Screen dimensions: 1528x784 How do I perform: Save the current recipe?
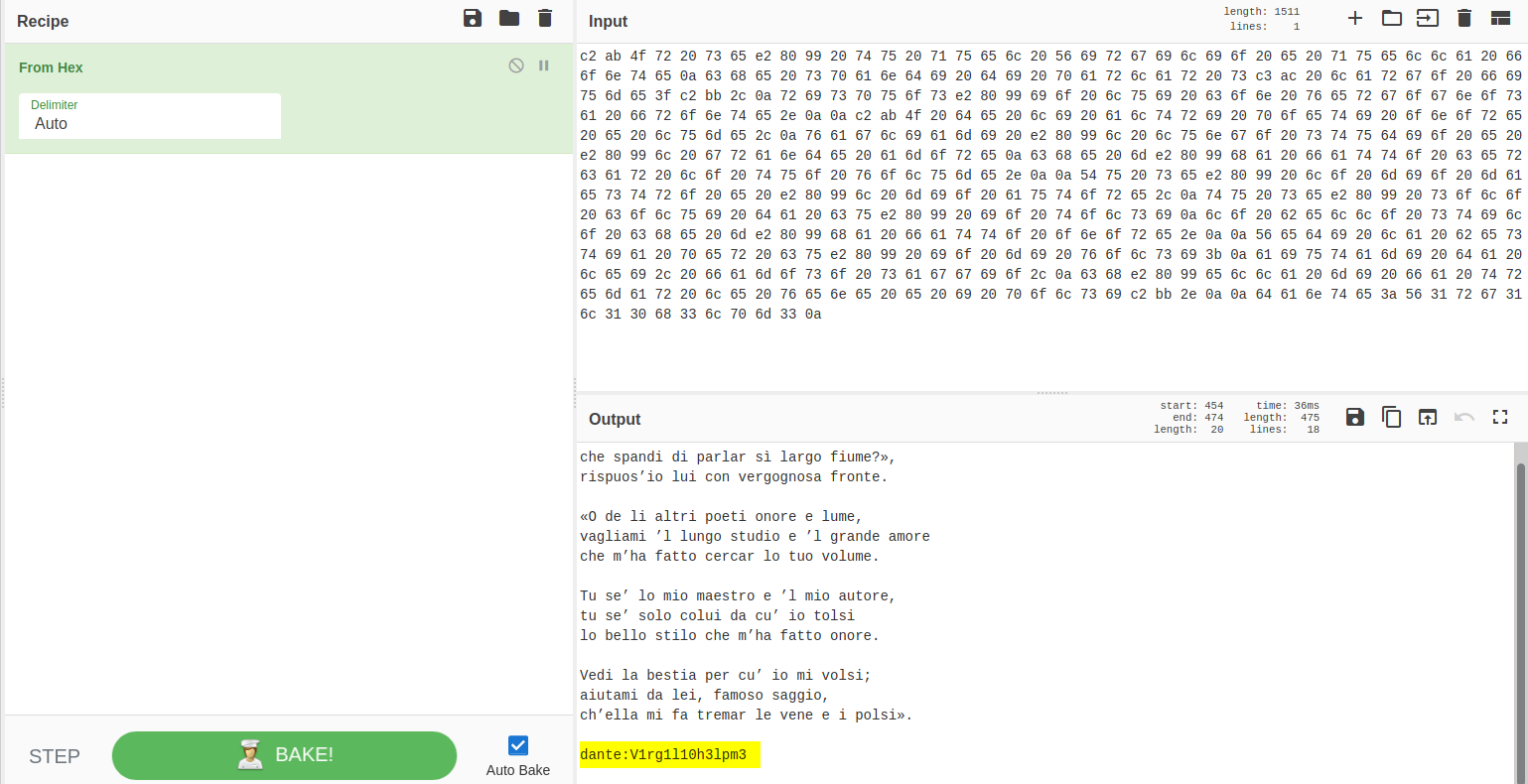tap(473, 18)
